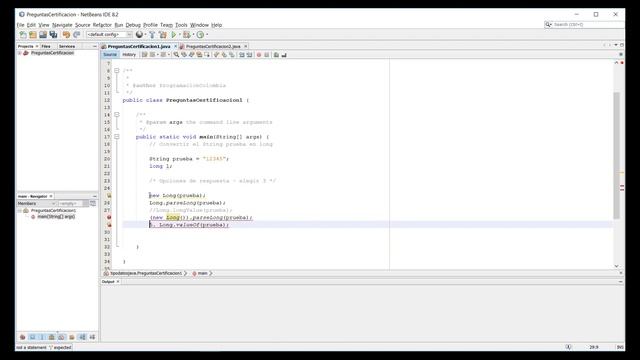
Task: Click the main breadcrumb below the editor
Action: pyautogui.click(x=202, y=273)
